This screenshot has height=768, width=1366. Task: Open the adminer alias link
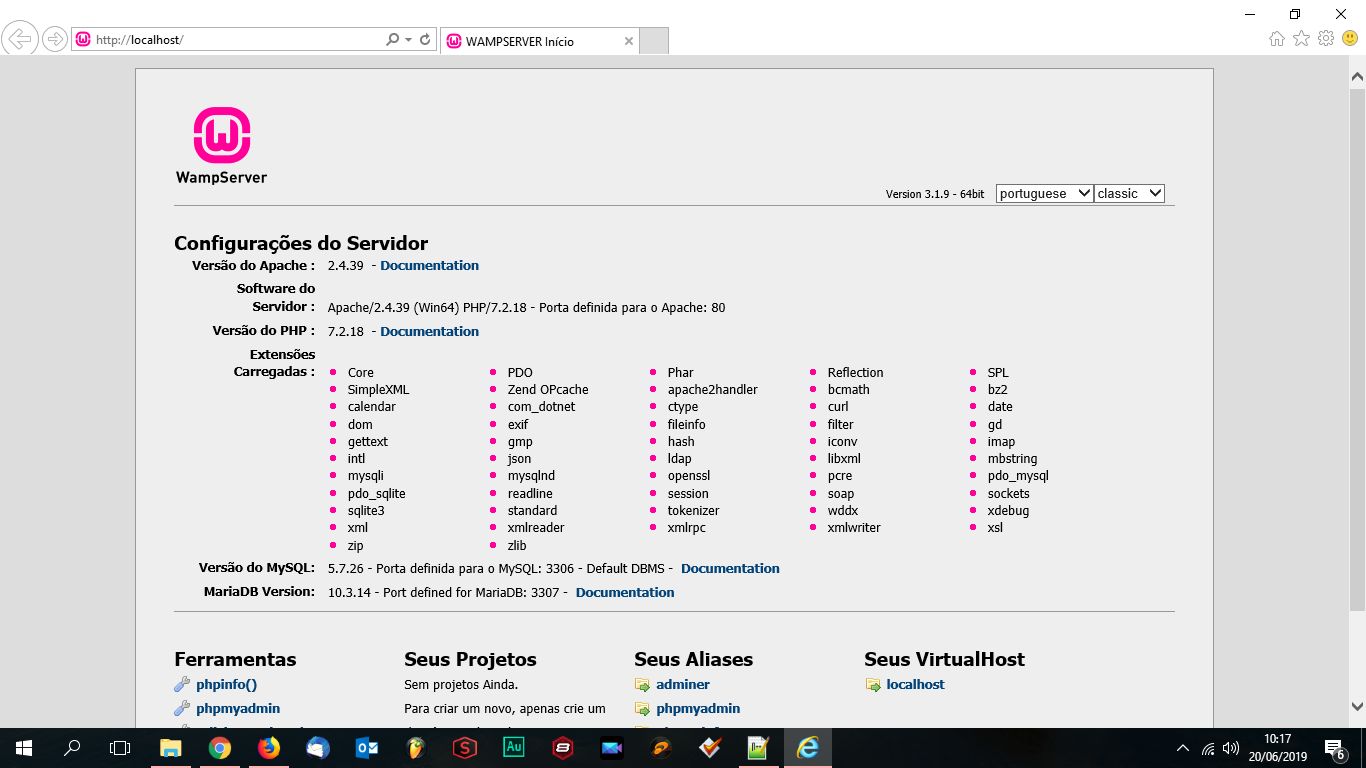pos(683,685)
